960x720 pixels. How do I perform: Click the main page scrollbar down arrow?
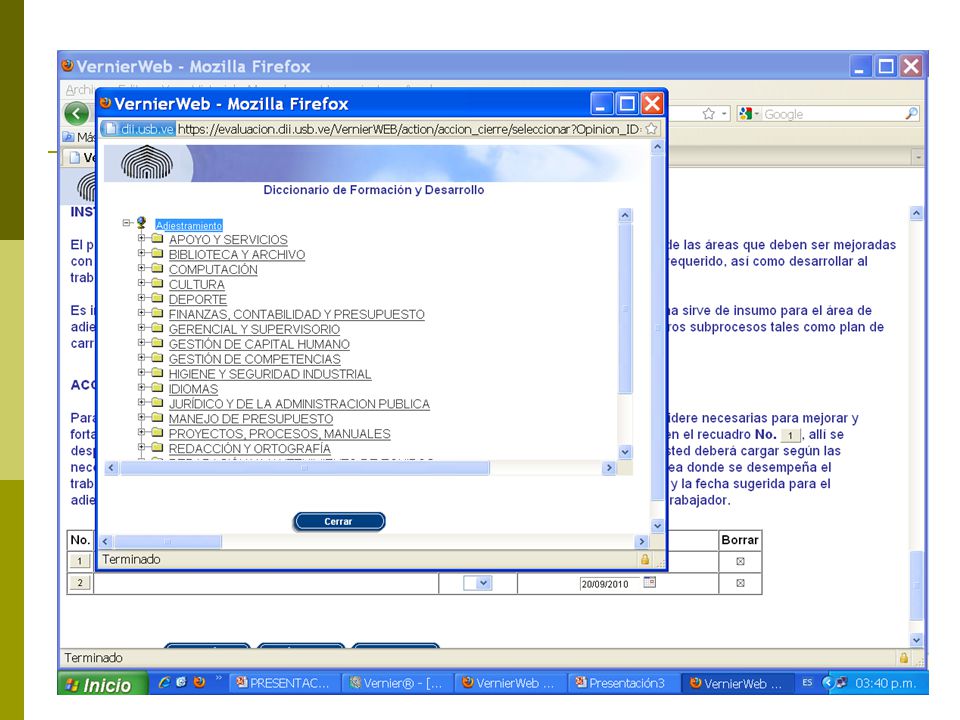click(x=916, y=640)
